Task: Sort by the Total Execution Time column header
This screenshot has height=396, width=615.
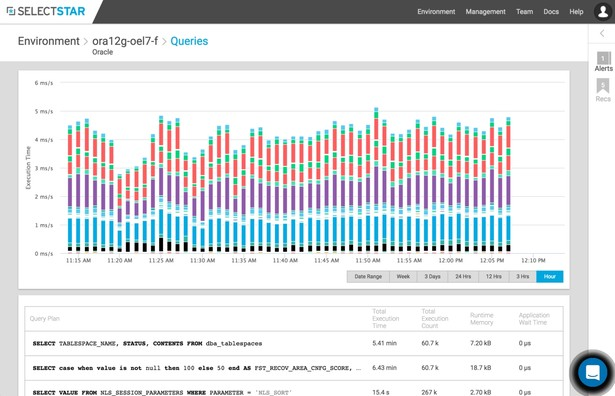Action: pyautogui.click(x=386, y=318)
